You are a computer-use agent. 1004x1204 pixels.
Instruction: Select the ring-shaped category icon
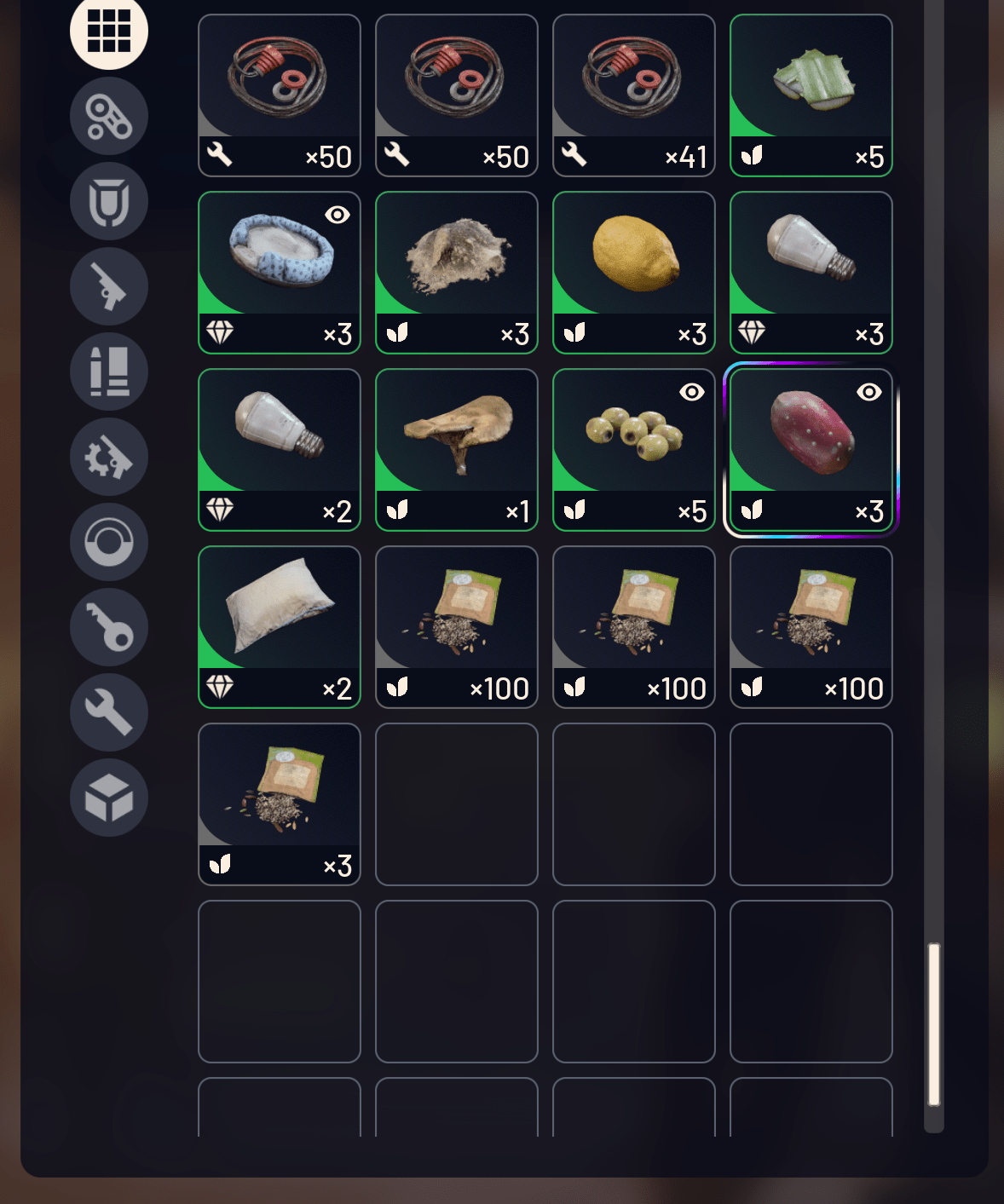[x=109, y=542]
